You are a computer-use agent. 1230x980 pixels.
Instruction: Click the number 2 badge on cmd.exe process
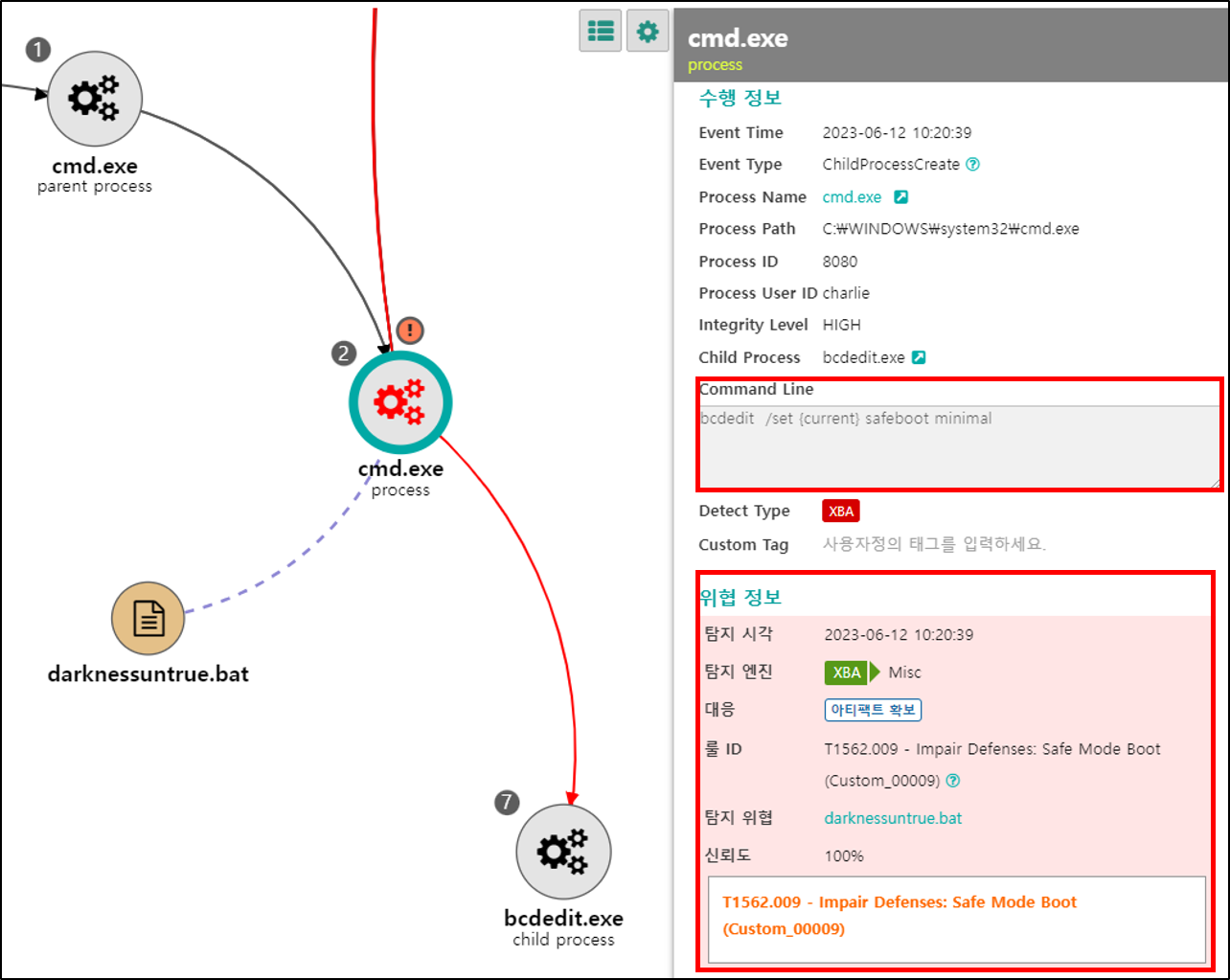[x=344, y=353]
